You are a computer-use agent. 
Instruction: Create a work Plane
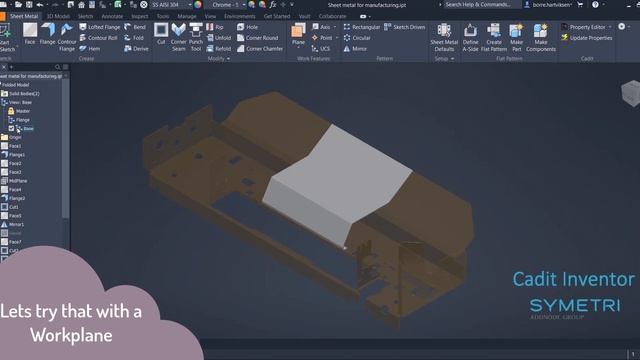pos(298,33)
